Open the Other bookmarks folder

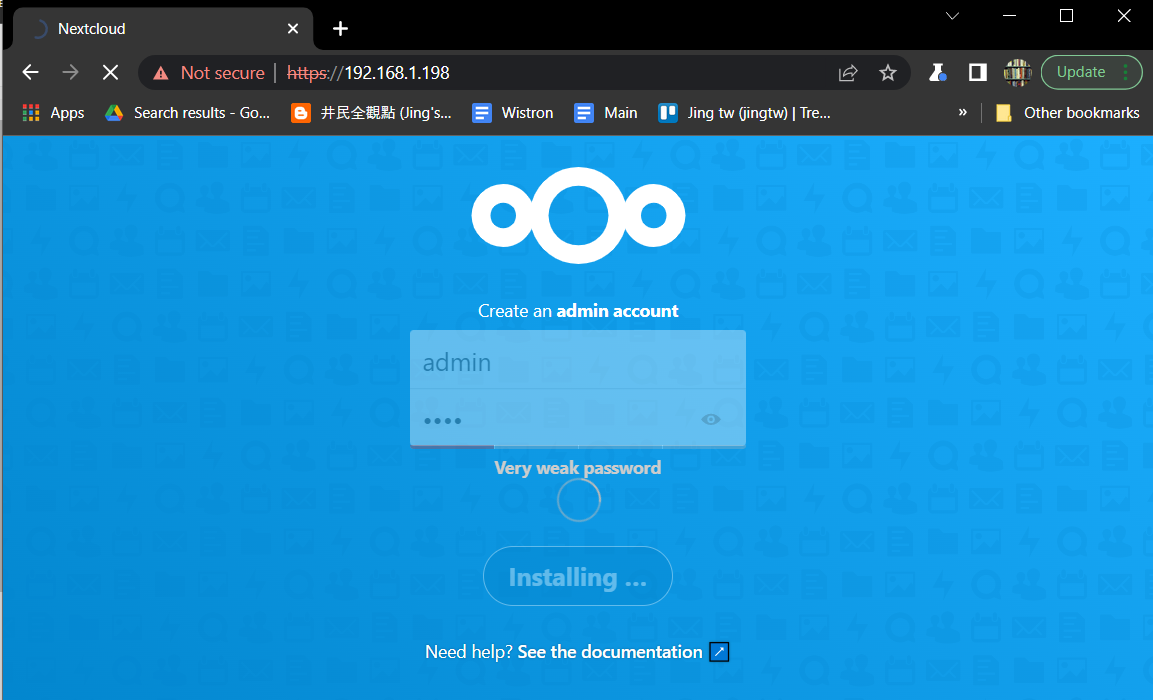[x=1068, y=112]
